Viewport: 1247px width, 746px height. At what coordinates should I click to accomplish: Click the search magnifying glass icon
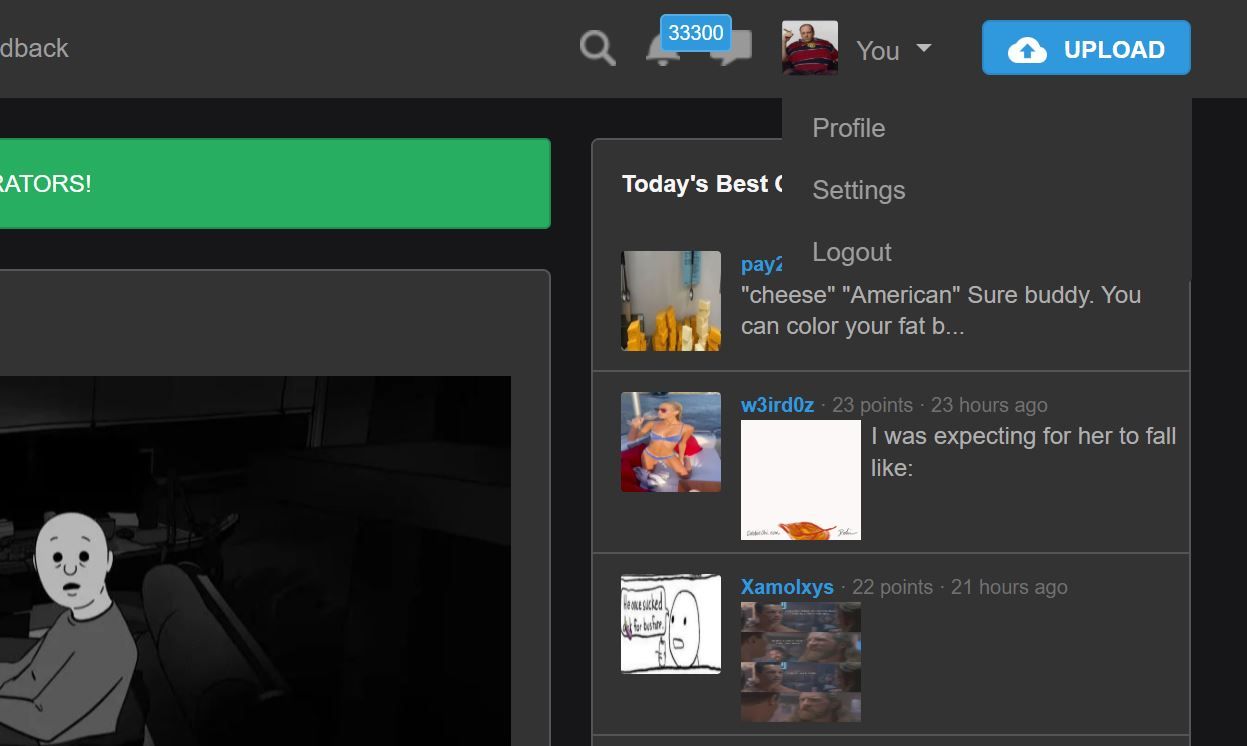point(597,48)
